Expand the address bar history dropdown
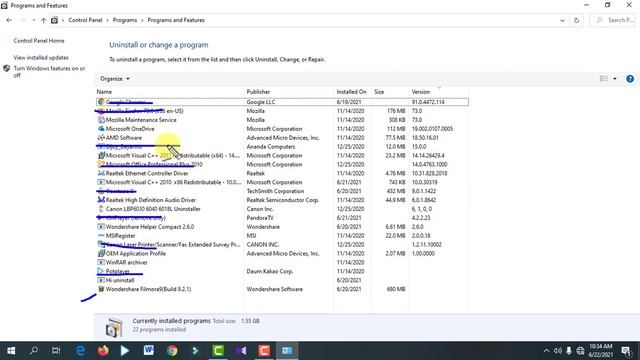640x360 pixels. coord(562,20)
